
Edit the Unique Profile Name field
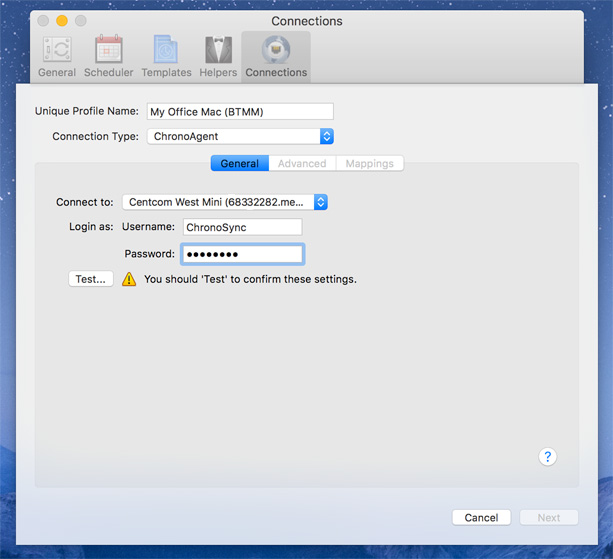coord(240,112)
